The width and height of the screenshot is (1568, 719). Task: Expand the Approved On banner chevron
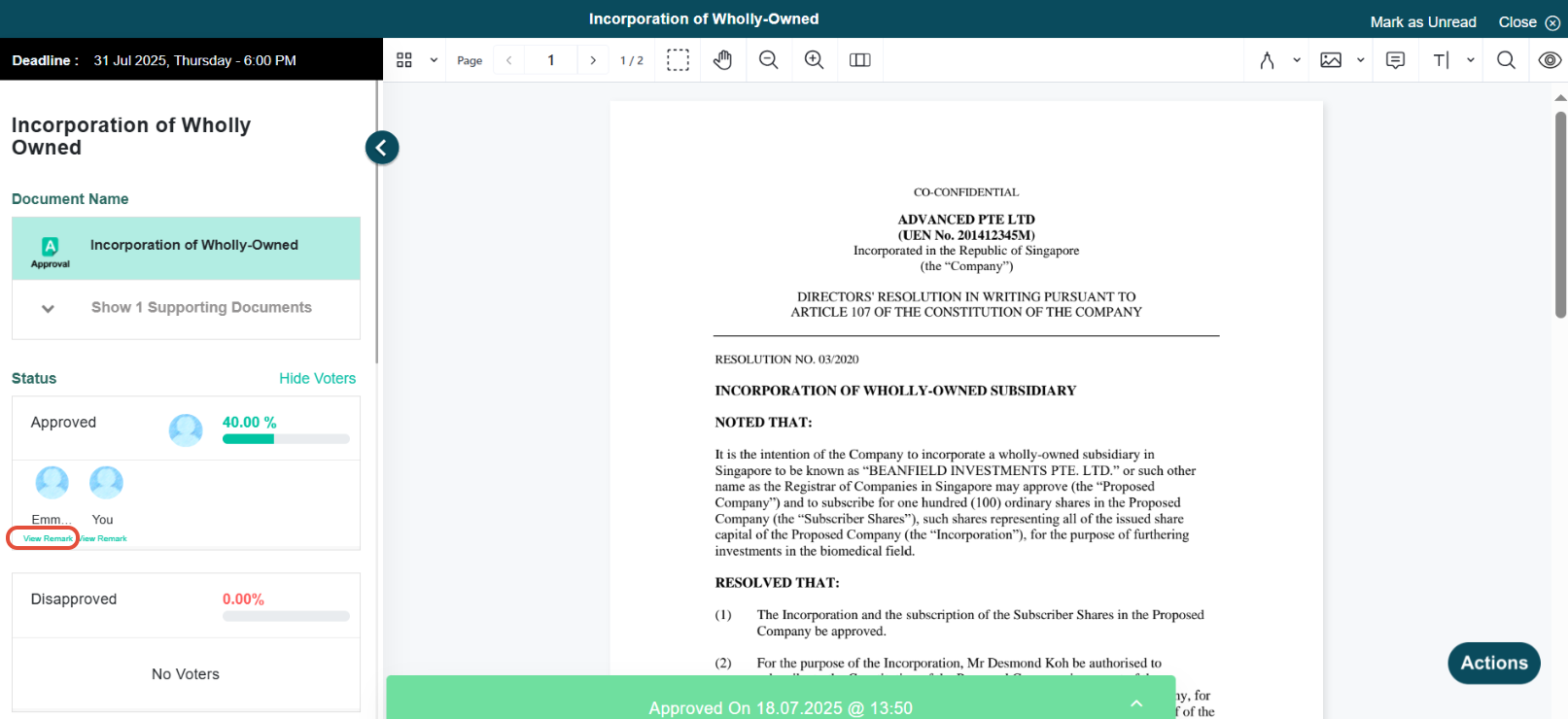click(x=1136, y=703)
